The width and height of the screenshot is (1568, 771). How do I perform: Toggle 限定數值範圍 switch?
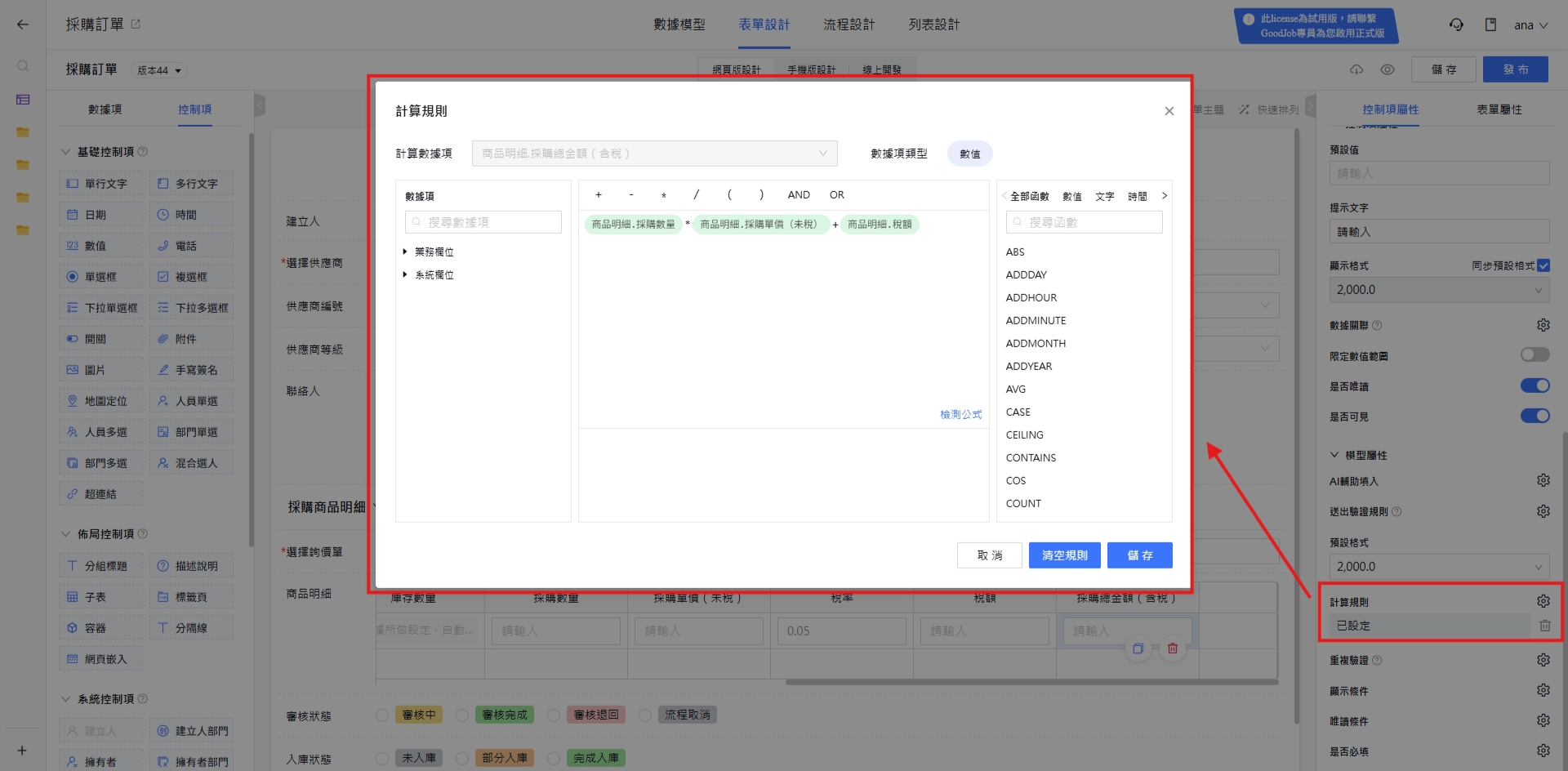(x=1535, y=354)
